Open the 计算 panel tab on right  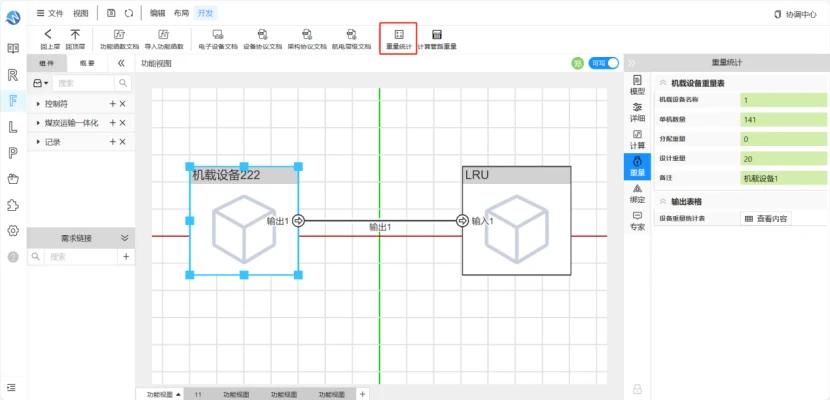637,139
